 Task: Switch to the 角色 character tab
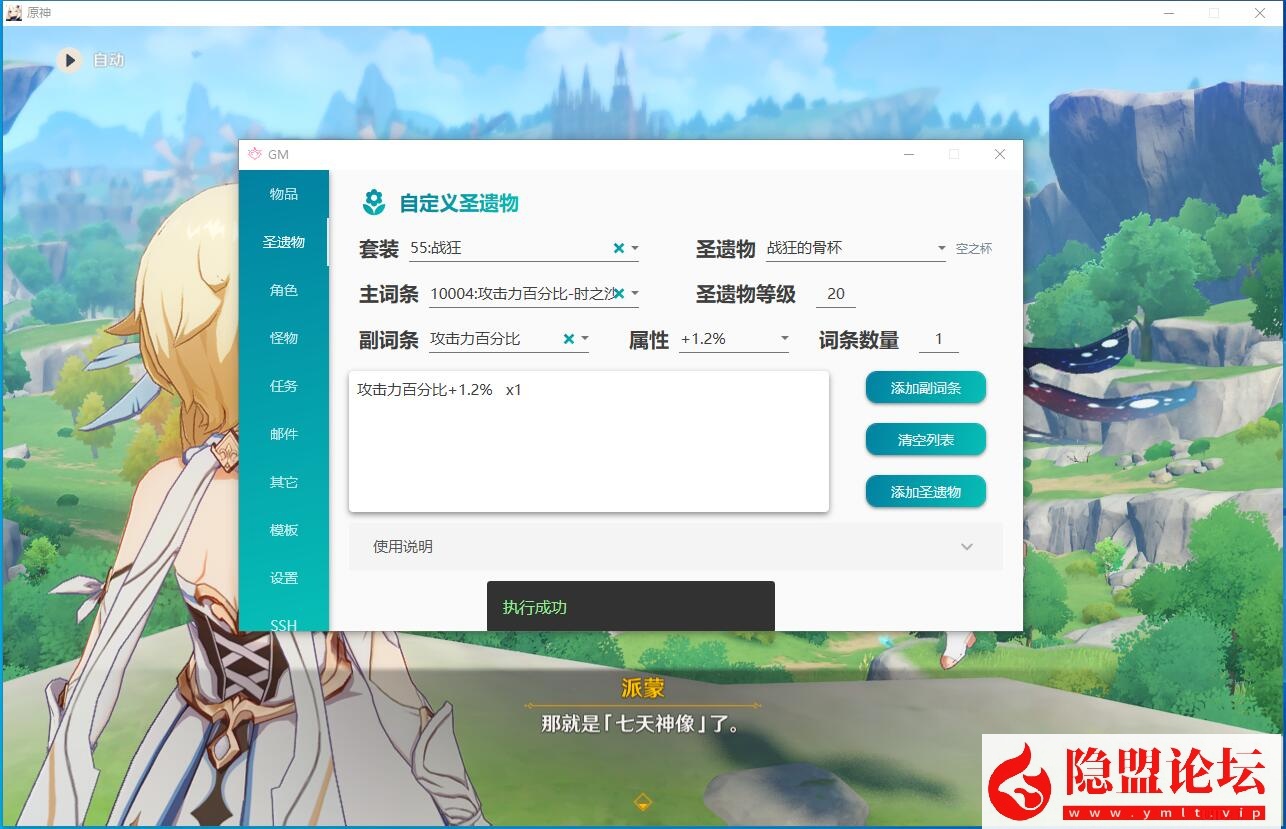[284, 290]
